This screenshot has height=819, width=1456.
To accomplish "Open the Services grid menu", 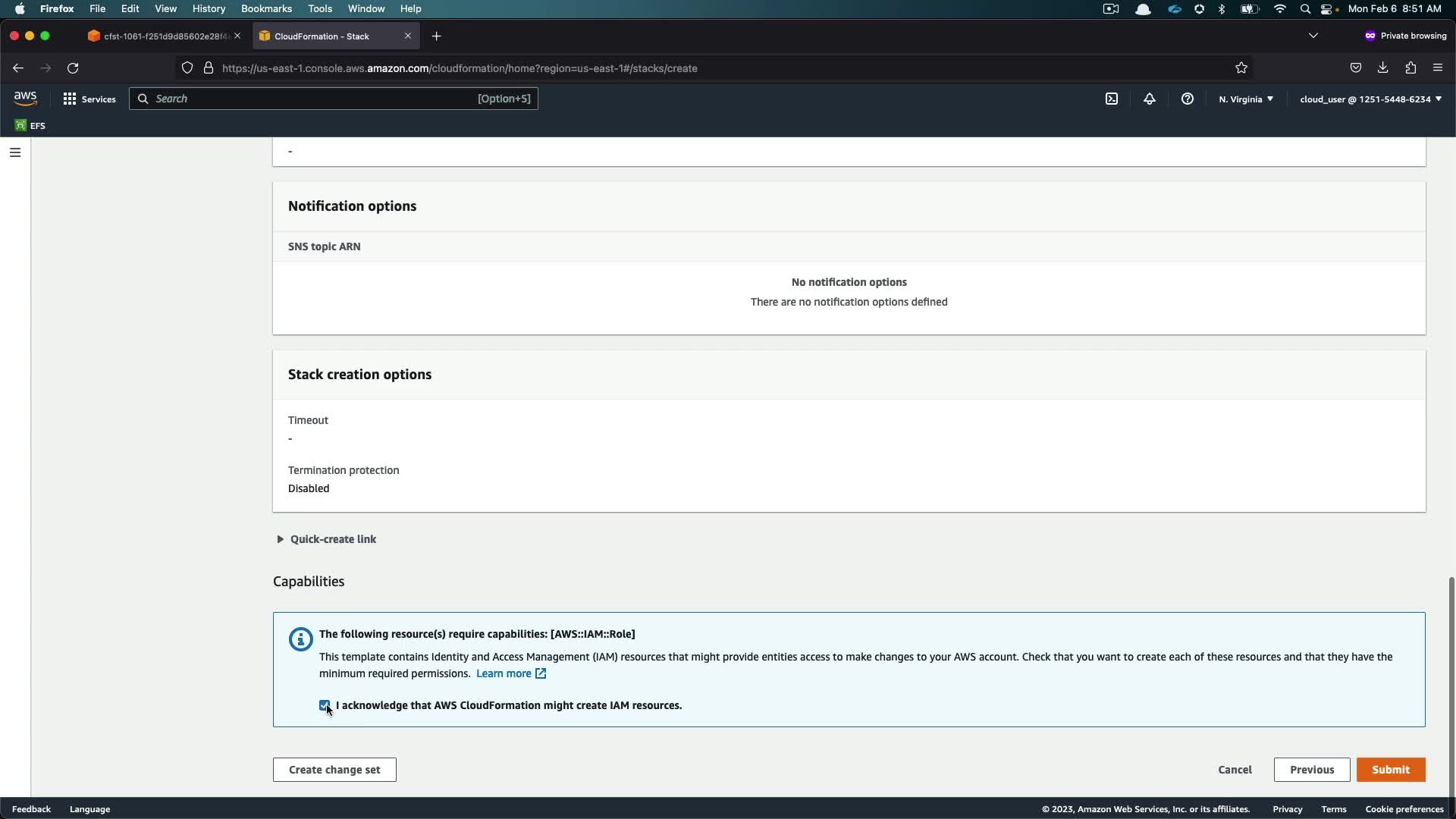I will [89, 99].
